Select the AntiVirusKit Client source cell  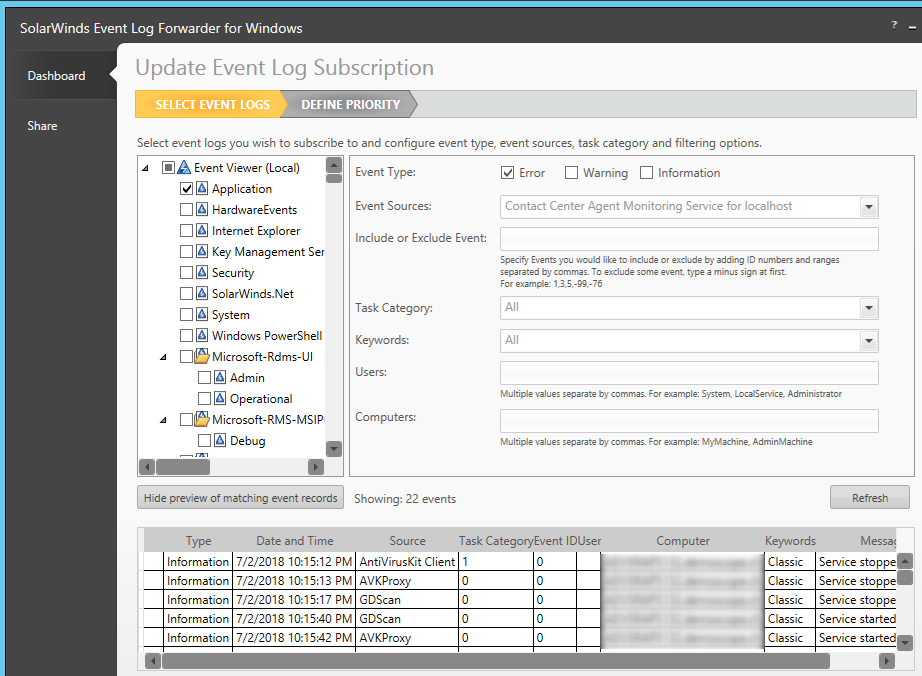click(x=407, y=562)
